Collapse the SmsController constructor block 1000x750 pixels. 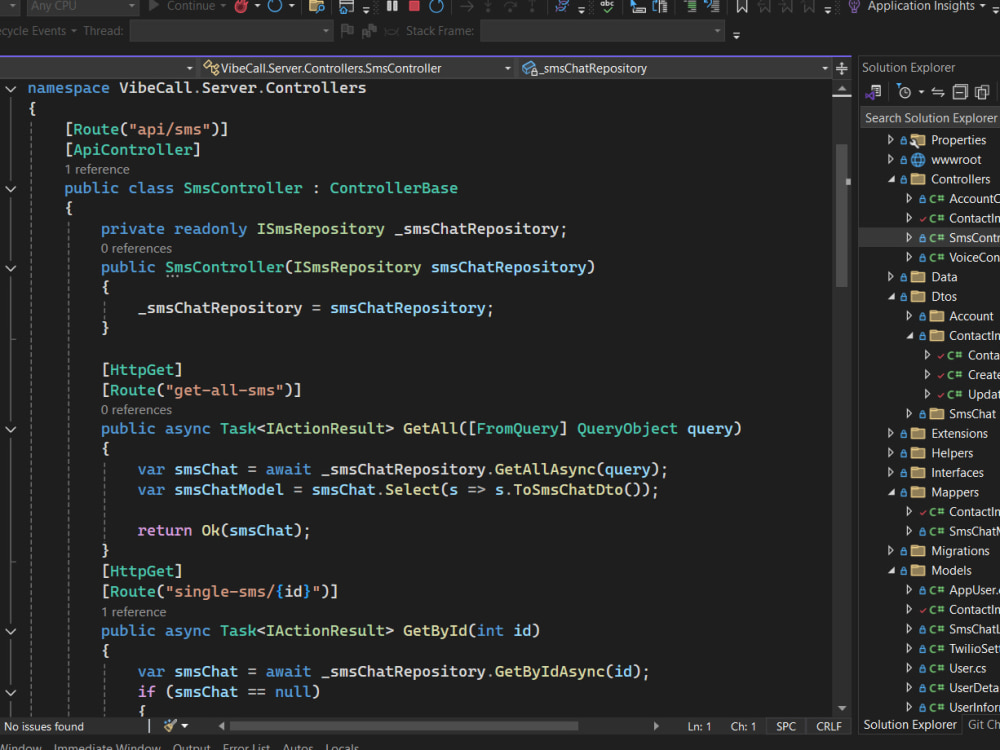11,268
